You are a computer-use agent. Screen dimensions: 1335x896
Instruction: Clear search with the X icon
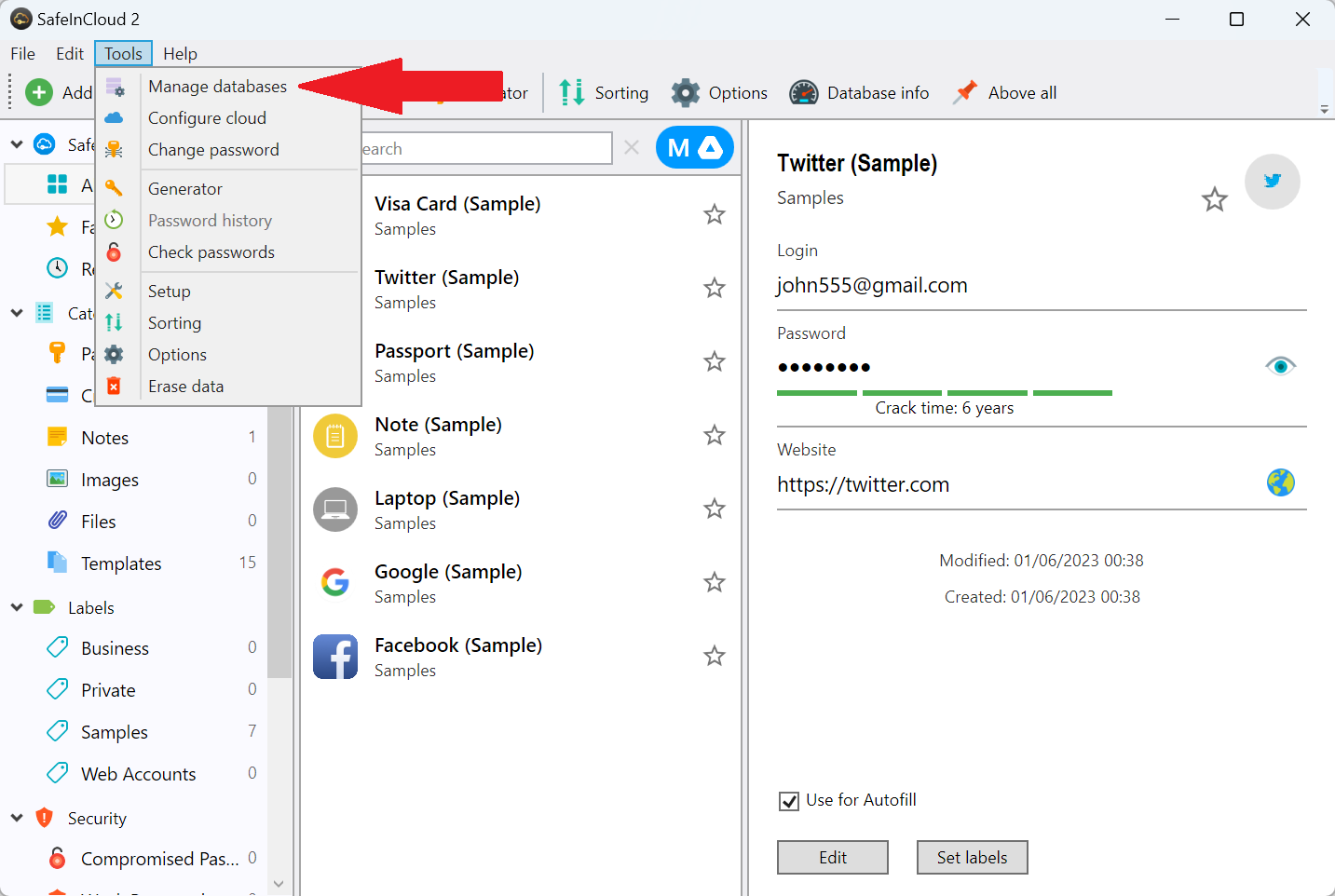tap(632, 147)
